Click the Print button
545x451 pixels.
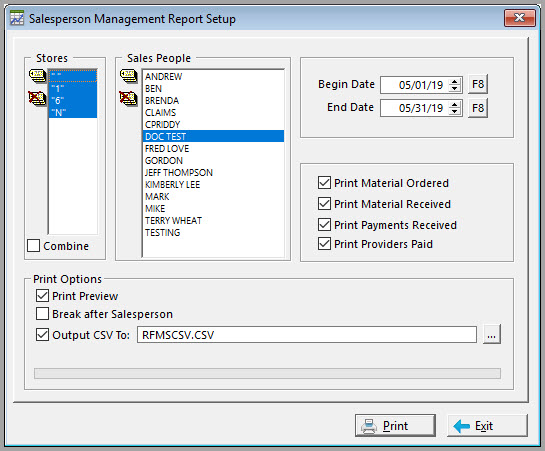coord(395,426)
